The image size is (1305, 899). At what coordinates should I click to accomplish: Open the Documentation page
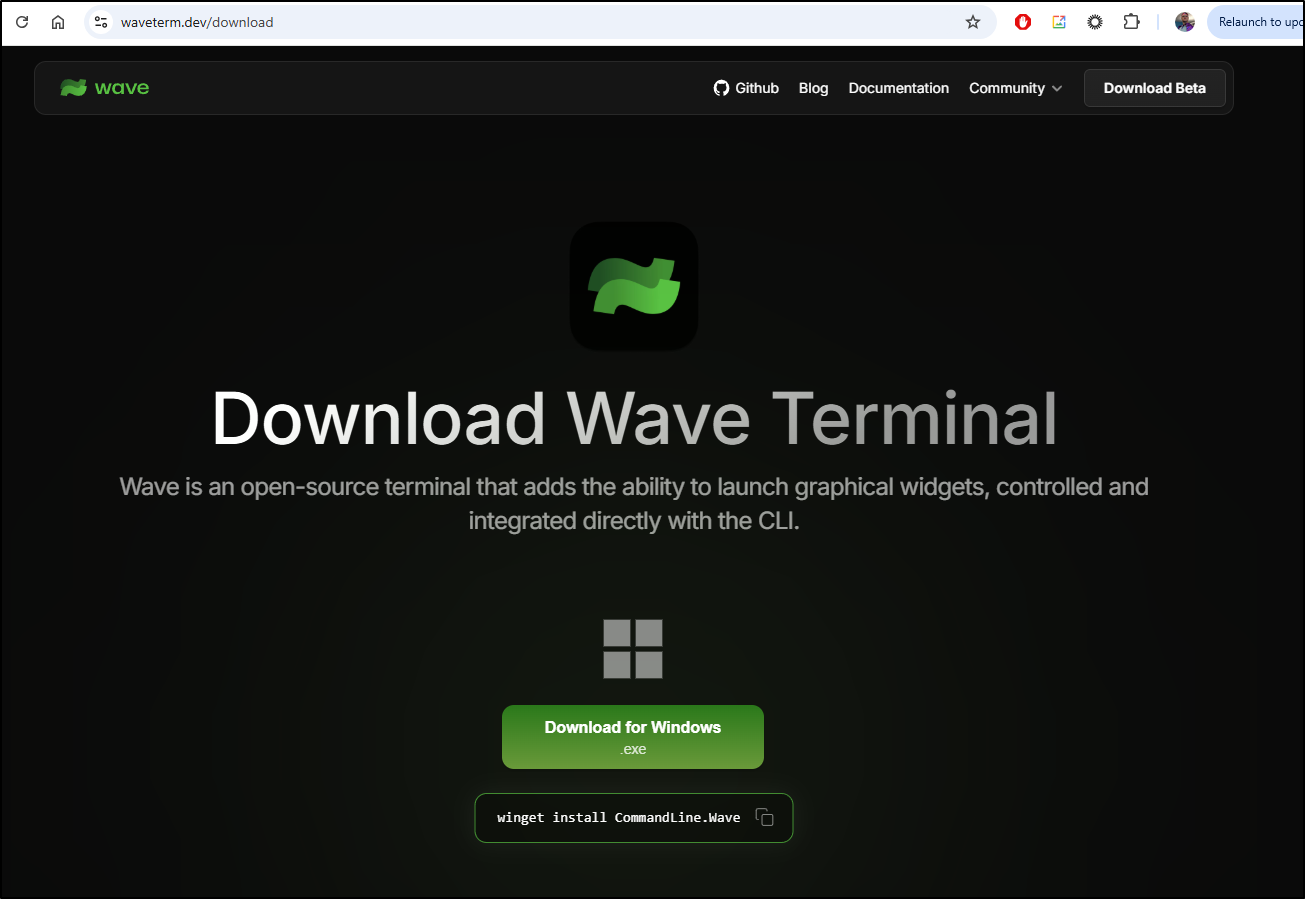pos(899,88)
